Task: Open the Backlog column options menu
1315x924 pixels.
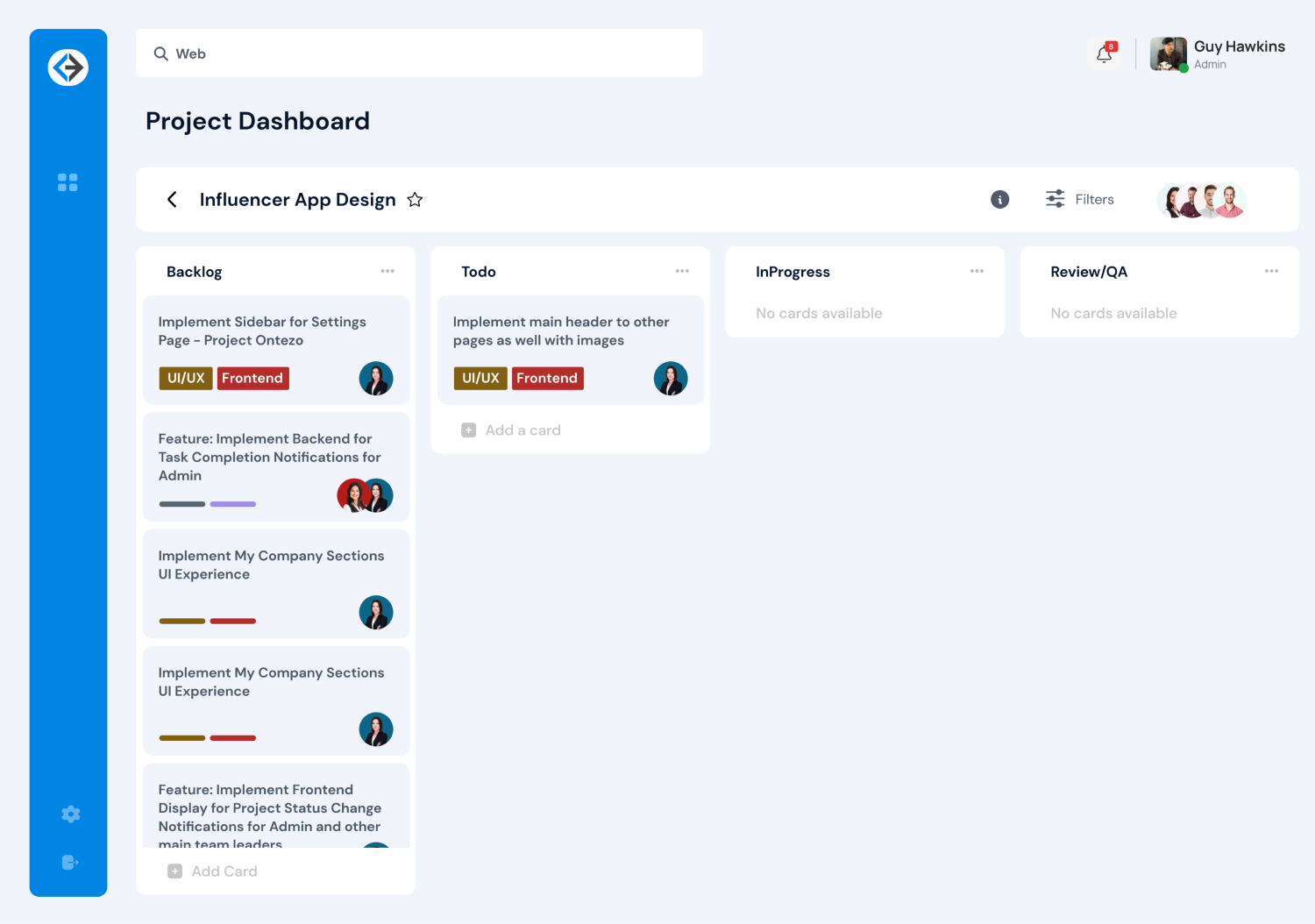Action: [x=387, y=271]
